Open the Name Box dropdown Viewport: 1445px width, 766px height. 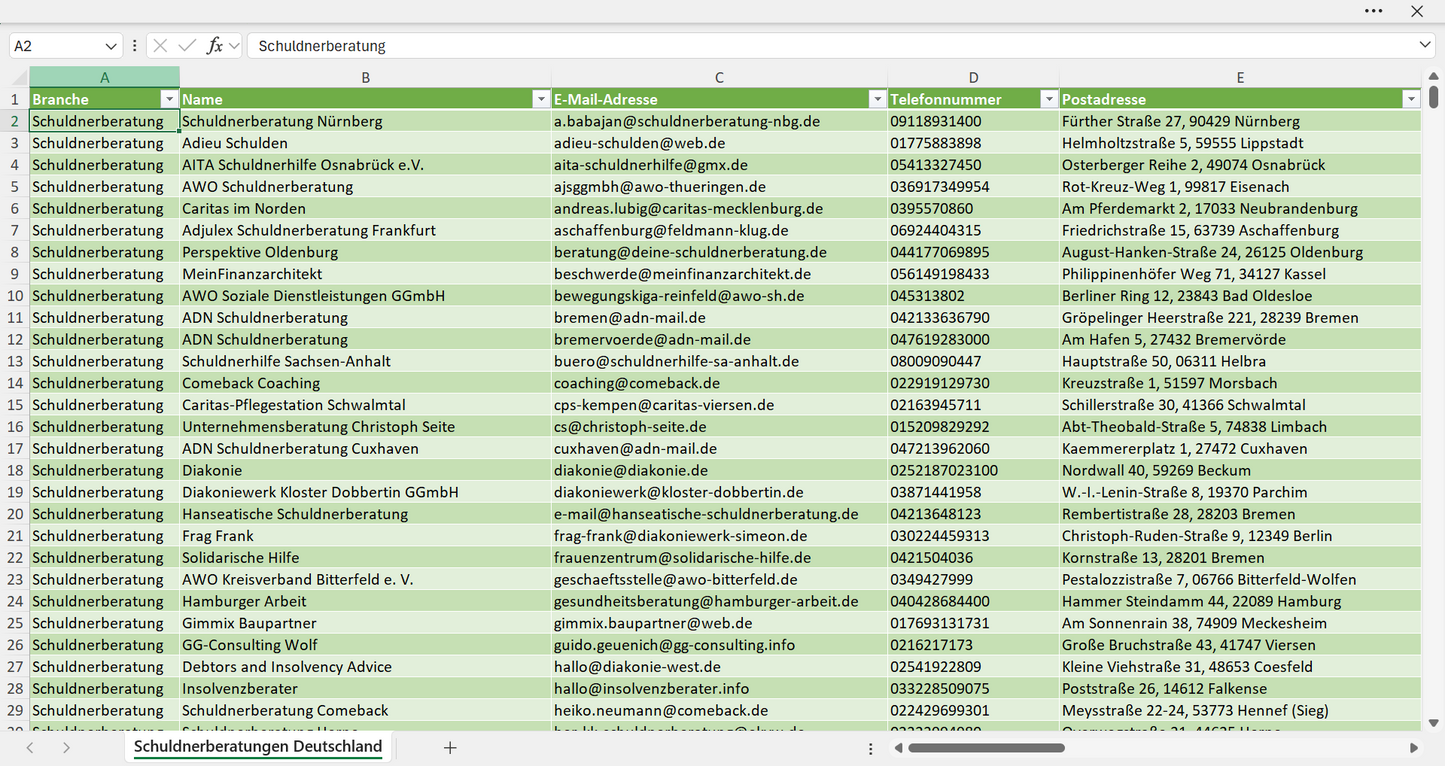coord(110,46)
